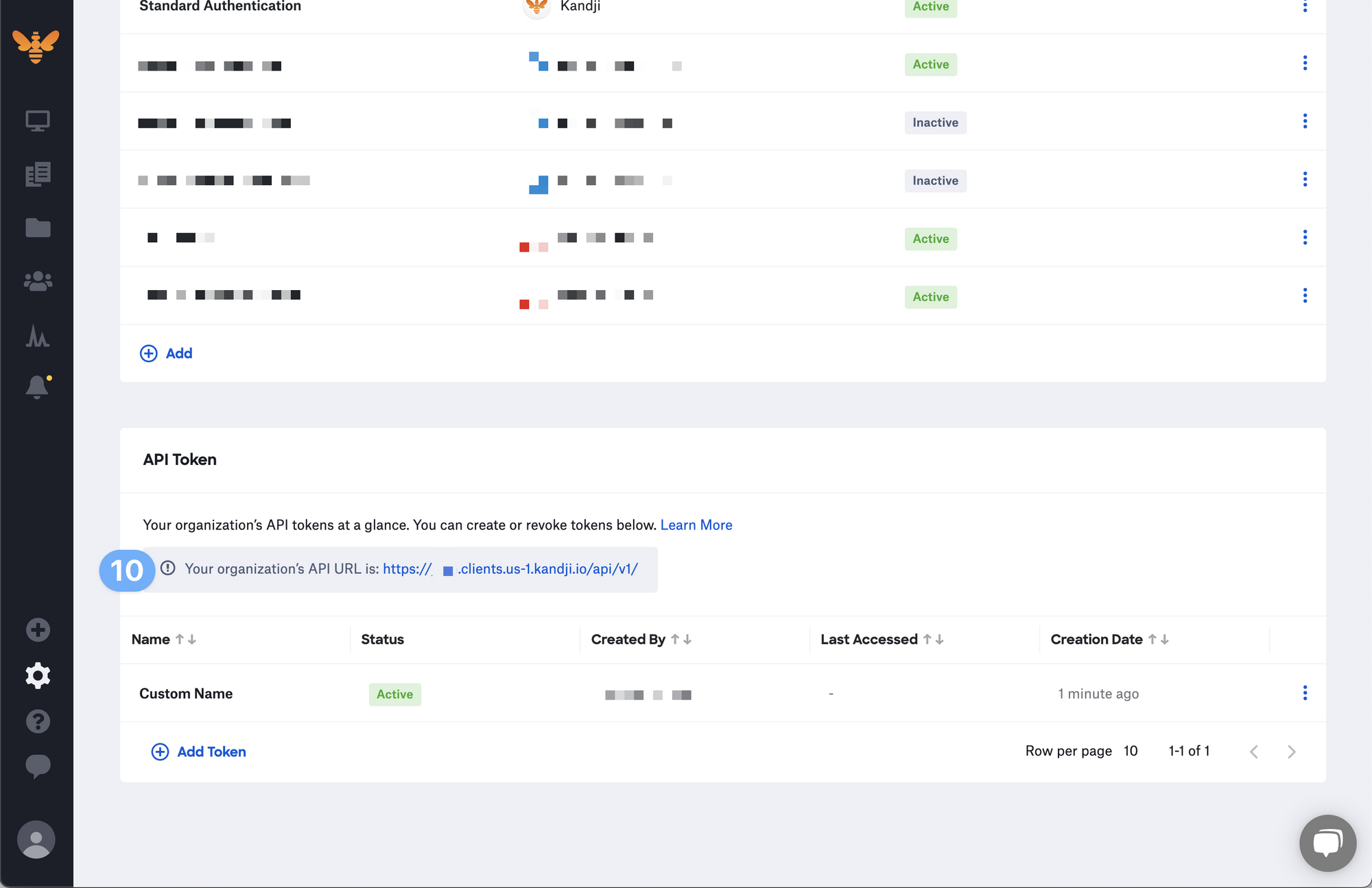Open Settings gear icon in sidebar
1372x888 pixels.
click(x=38, y=675)
